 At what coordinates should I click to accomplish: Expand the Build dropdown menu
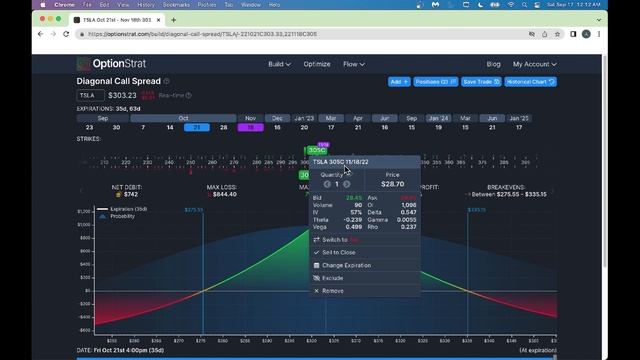279,64
